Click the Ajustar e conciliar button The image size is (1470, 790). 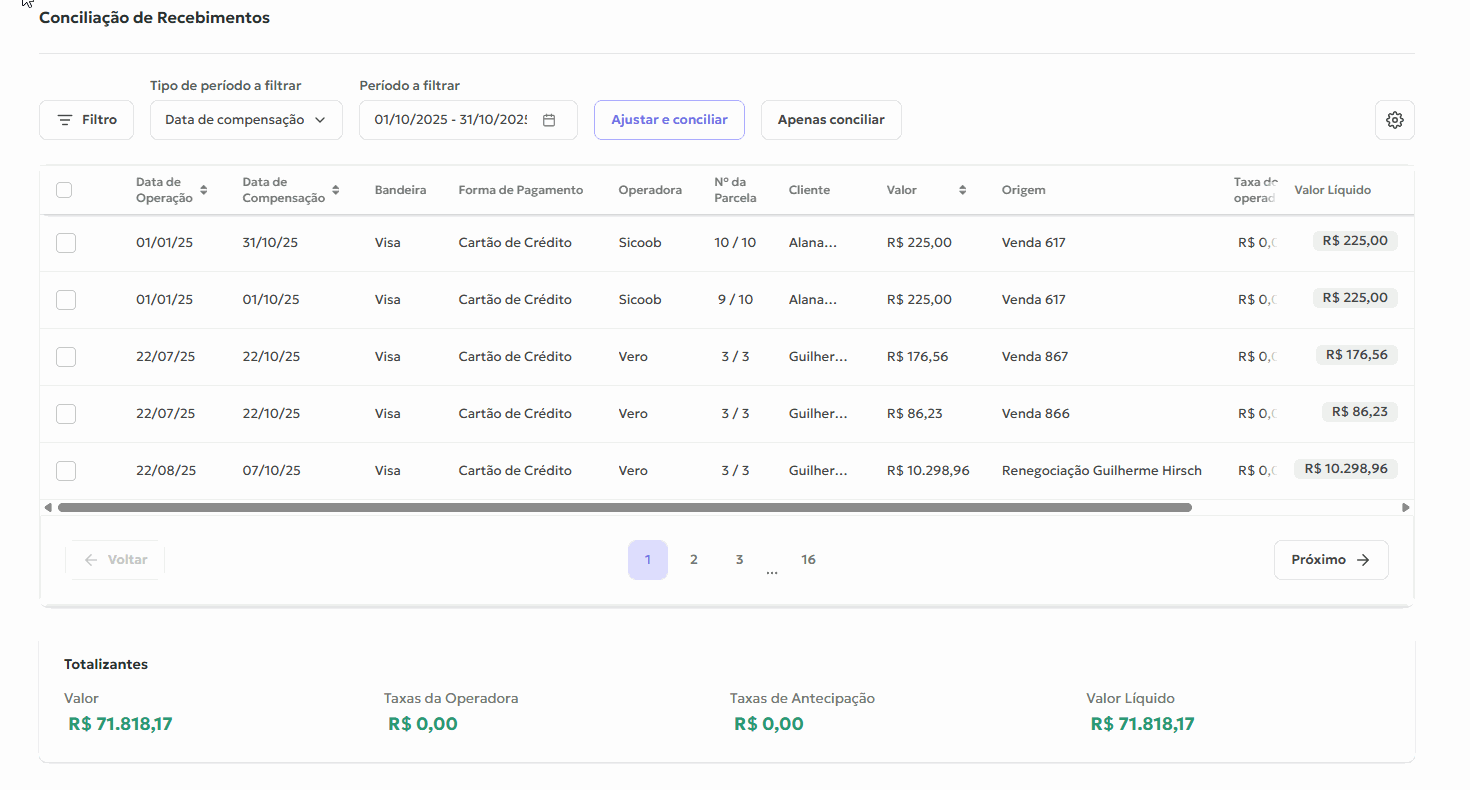(x=669, y=120)
